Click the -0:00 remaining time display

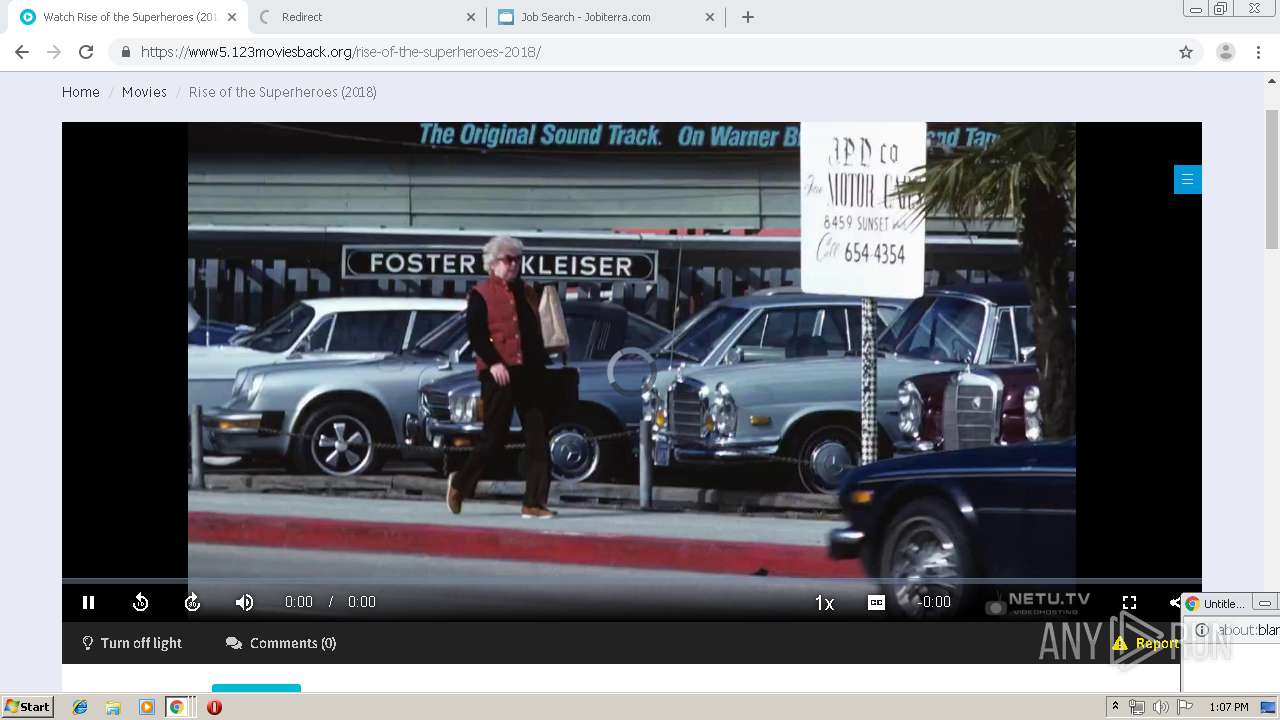pyautogui.click(x=934, y=602)
